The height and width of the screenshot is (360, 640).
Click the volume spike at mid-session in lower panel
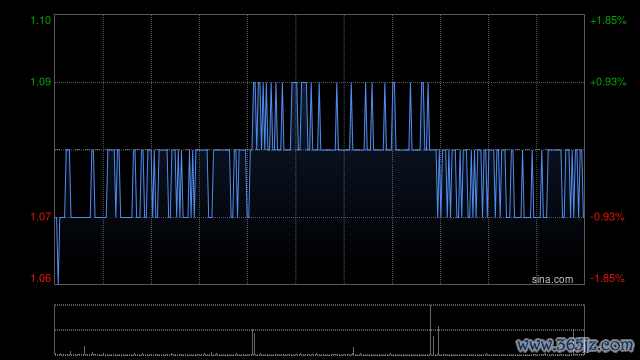pos(253,342)
